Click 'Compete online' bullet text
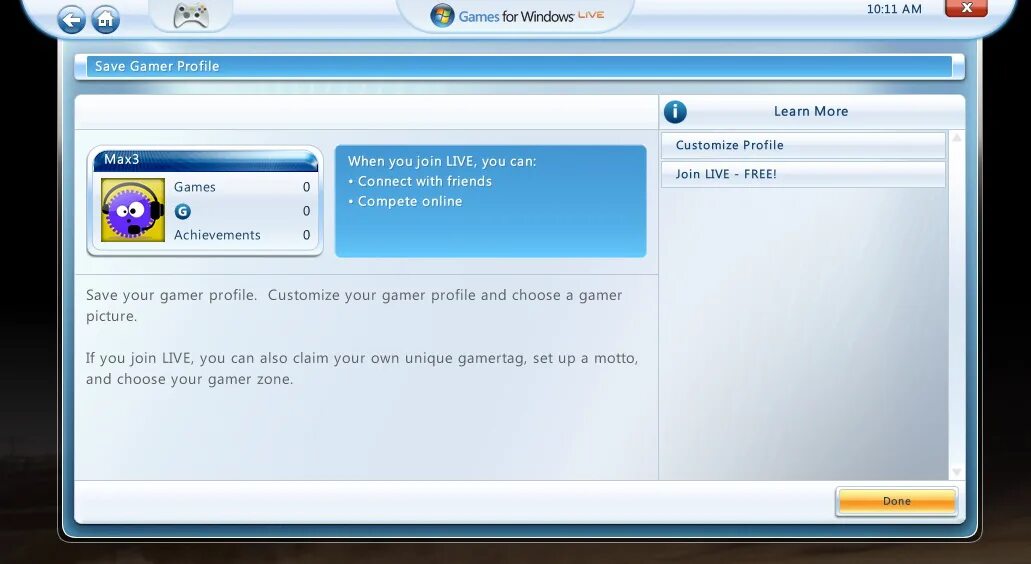Image resolution: width=1031 pixels, height=564 pixels. click(410, 202)
